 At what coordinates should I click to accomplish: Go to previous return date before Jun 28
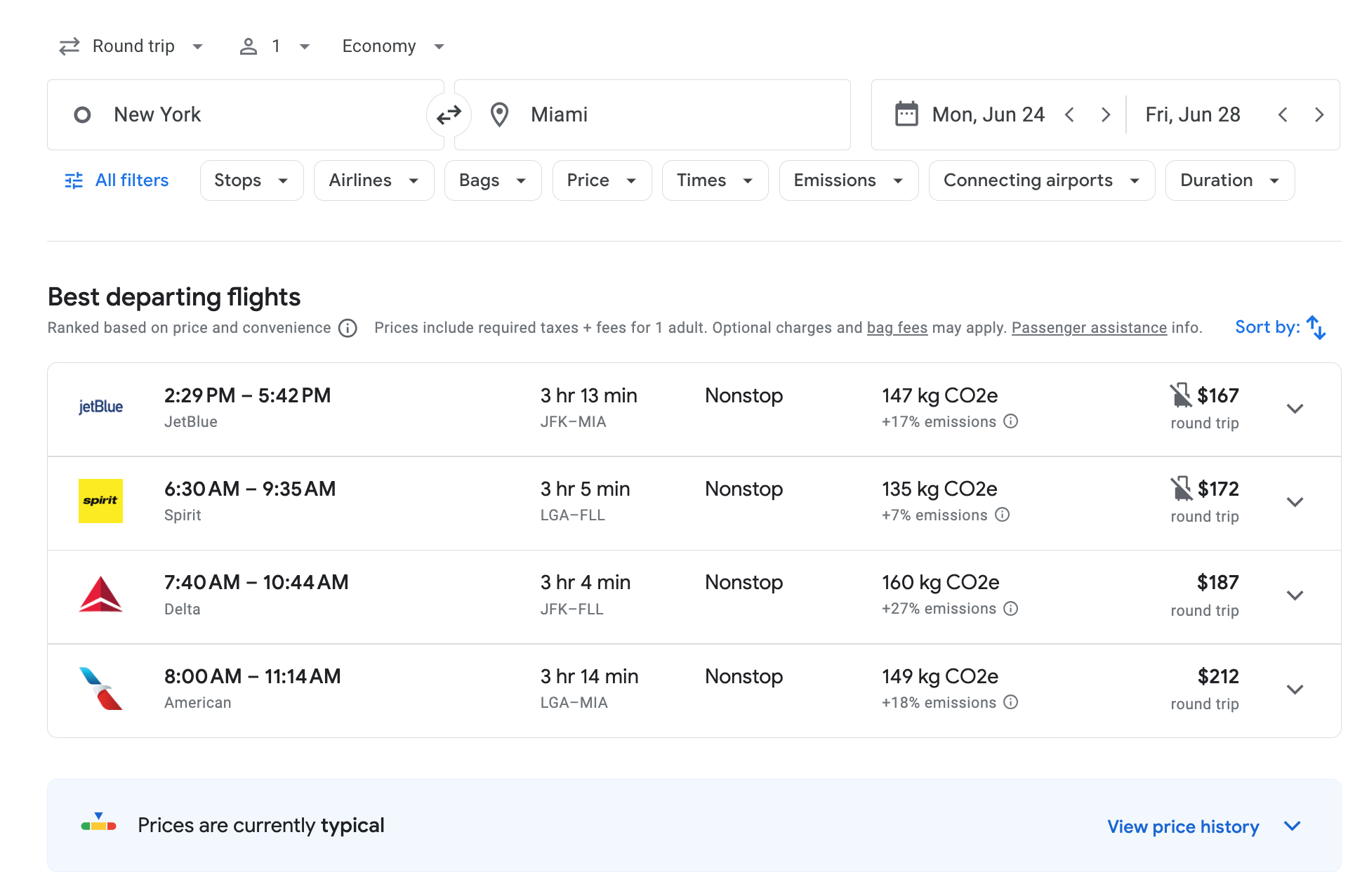click(x=1283, y=114)
